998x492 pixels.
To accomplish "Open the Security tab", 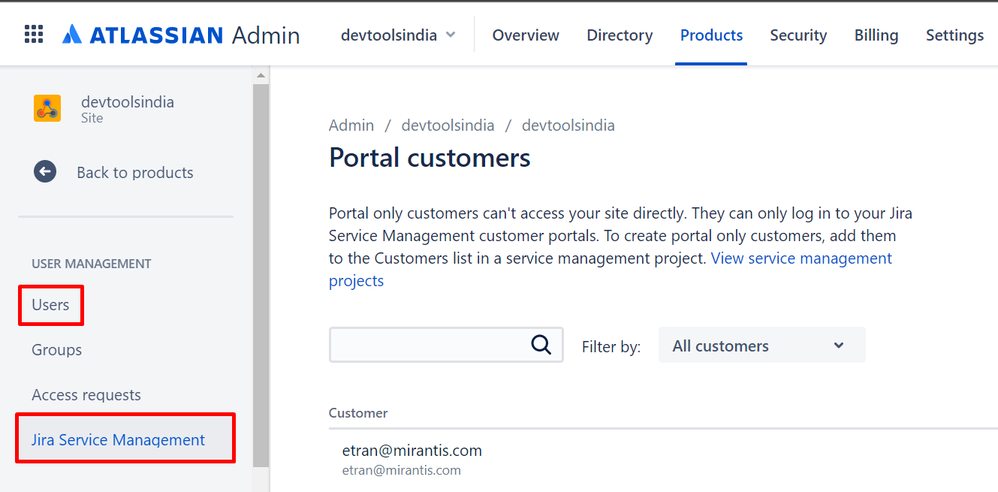I will 798,35.
